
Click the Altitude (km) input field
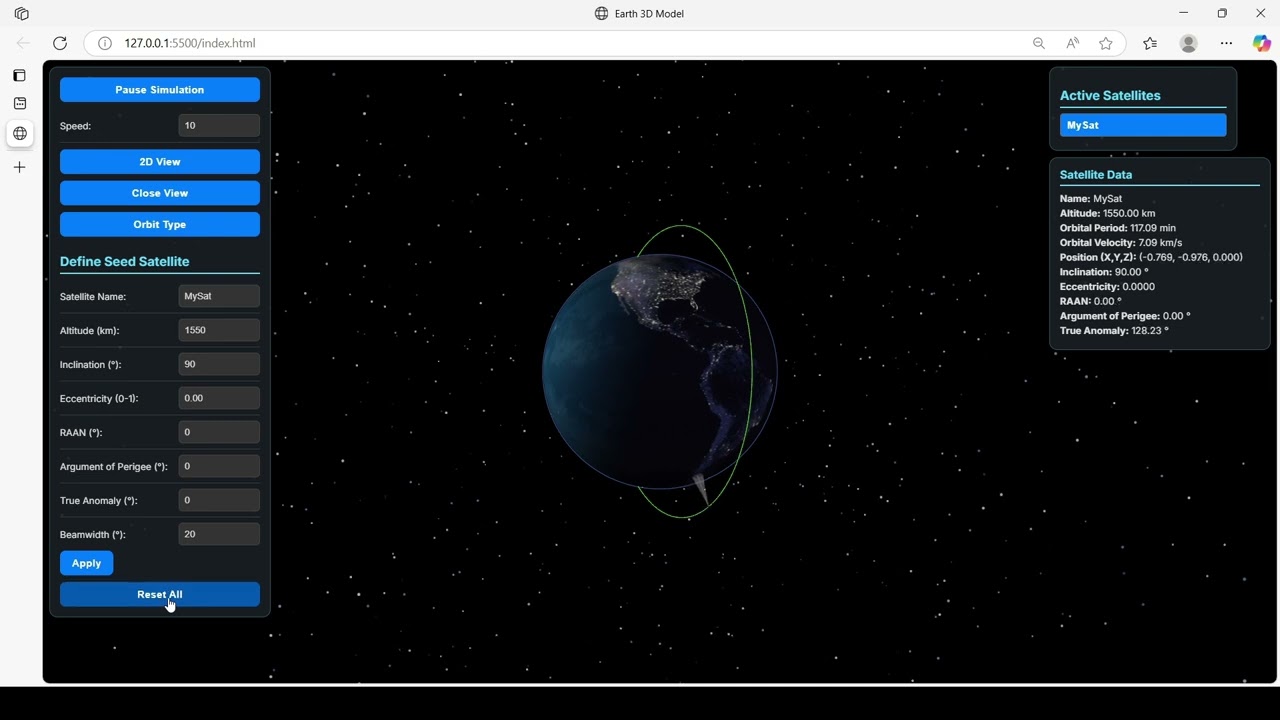pos(219,330)
